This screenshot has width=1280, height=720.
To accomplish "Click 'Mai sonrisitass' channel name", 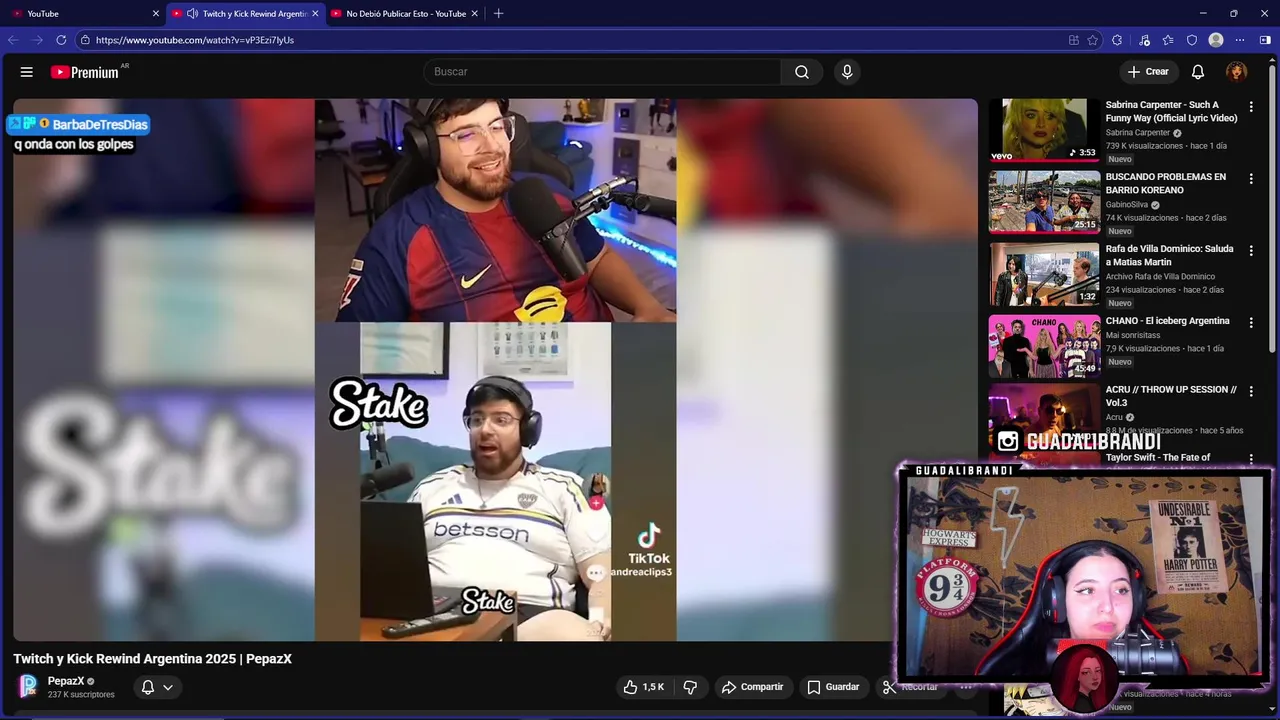I will click(1133, 335).
